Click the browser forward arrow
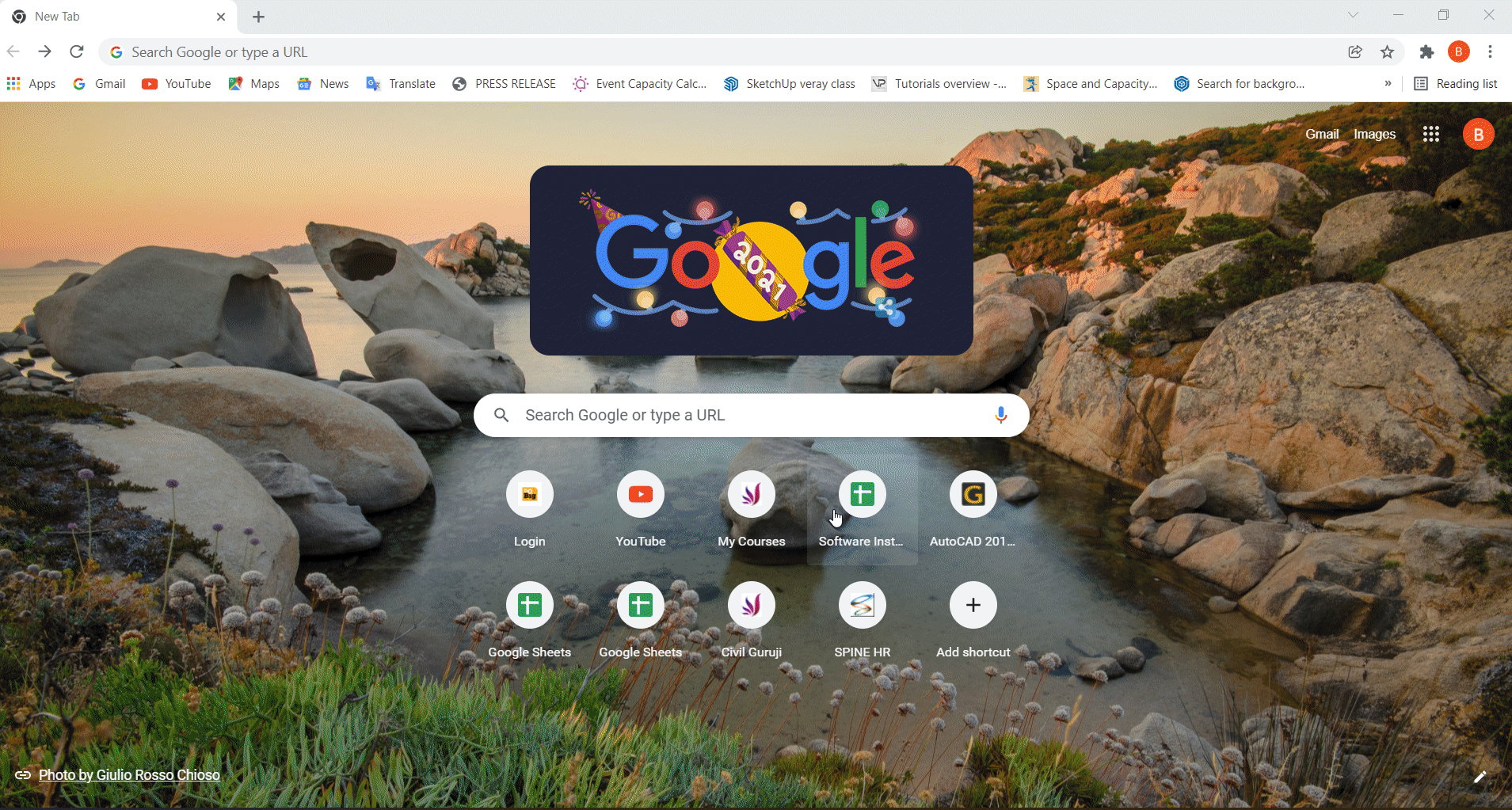The height and width of the screenshot is (810, 1512). 45,51
